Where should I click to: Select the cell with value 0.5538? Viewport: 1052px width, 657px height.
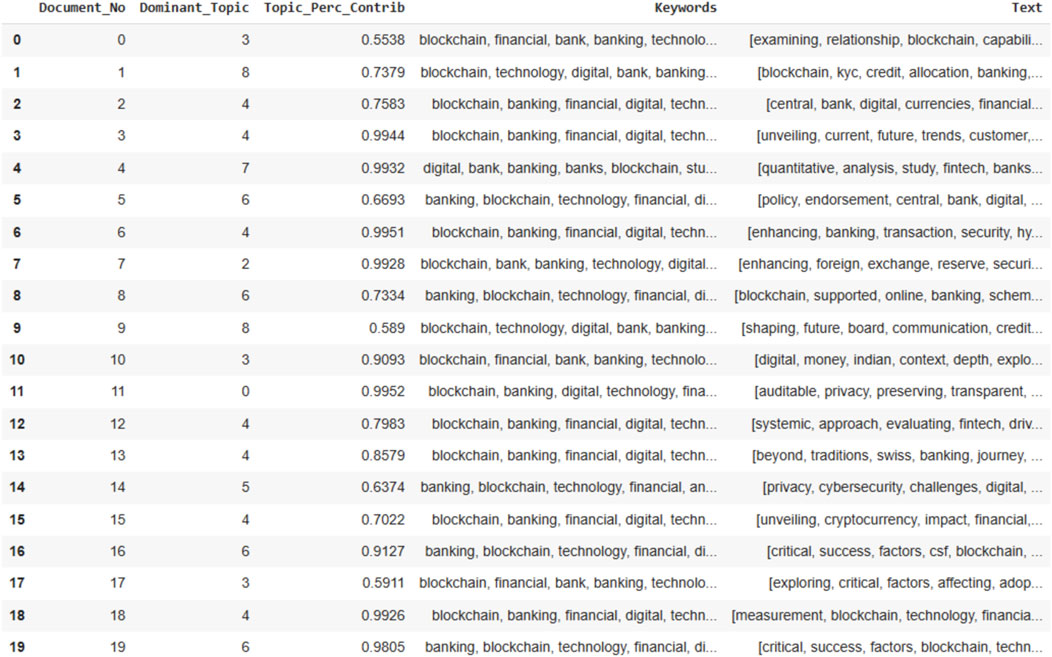(x=382, y=40)
